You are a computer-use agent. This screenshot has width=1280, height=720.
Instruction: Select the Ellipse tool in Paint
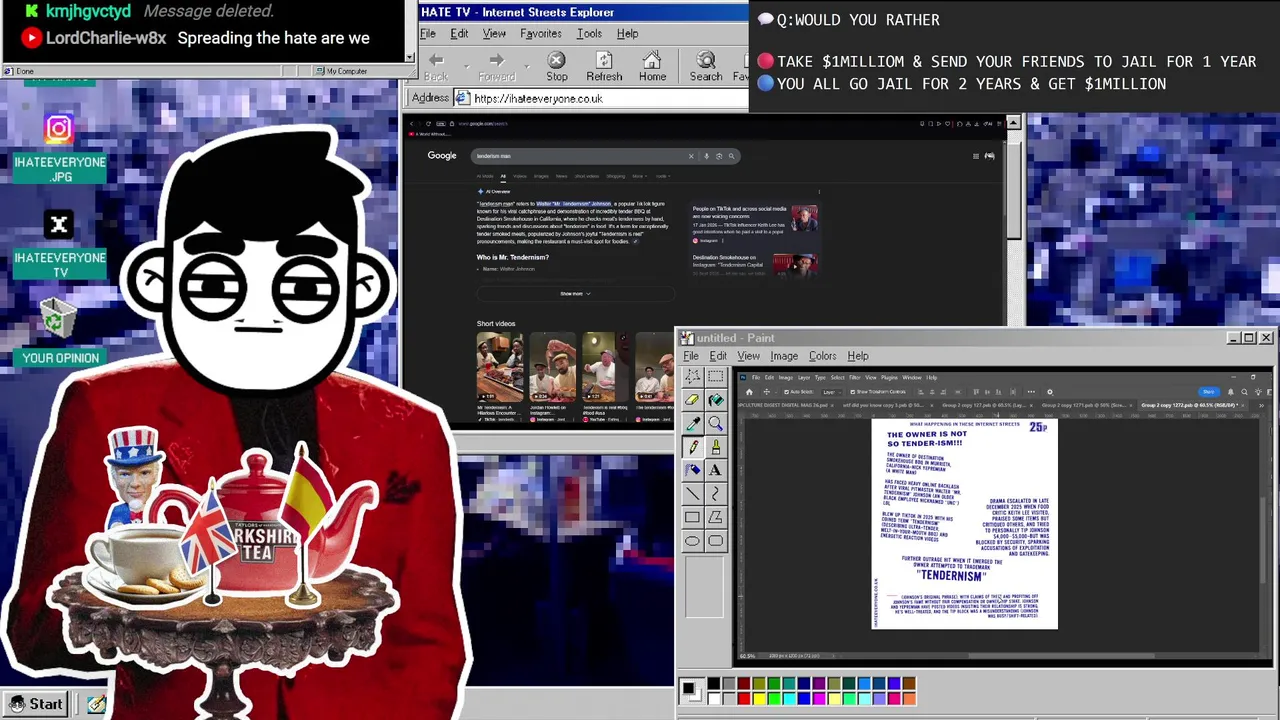pos(692,541)
